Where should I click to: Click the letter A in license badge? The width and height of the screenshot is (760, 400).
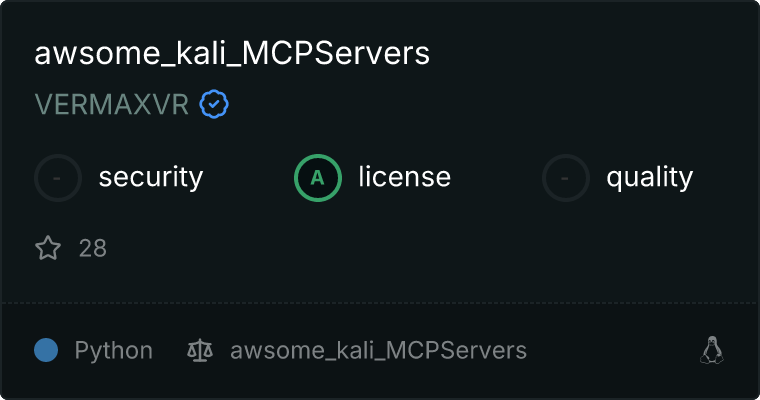coord(317,178)
